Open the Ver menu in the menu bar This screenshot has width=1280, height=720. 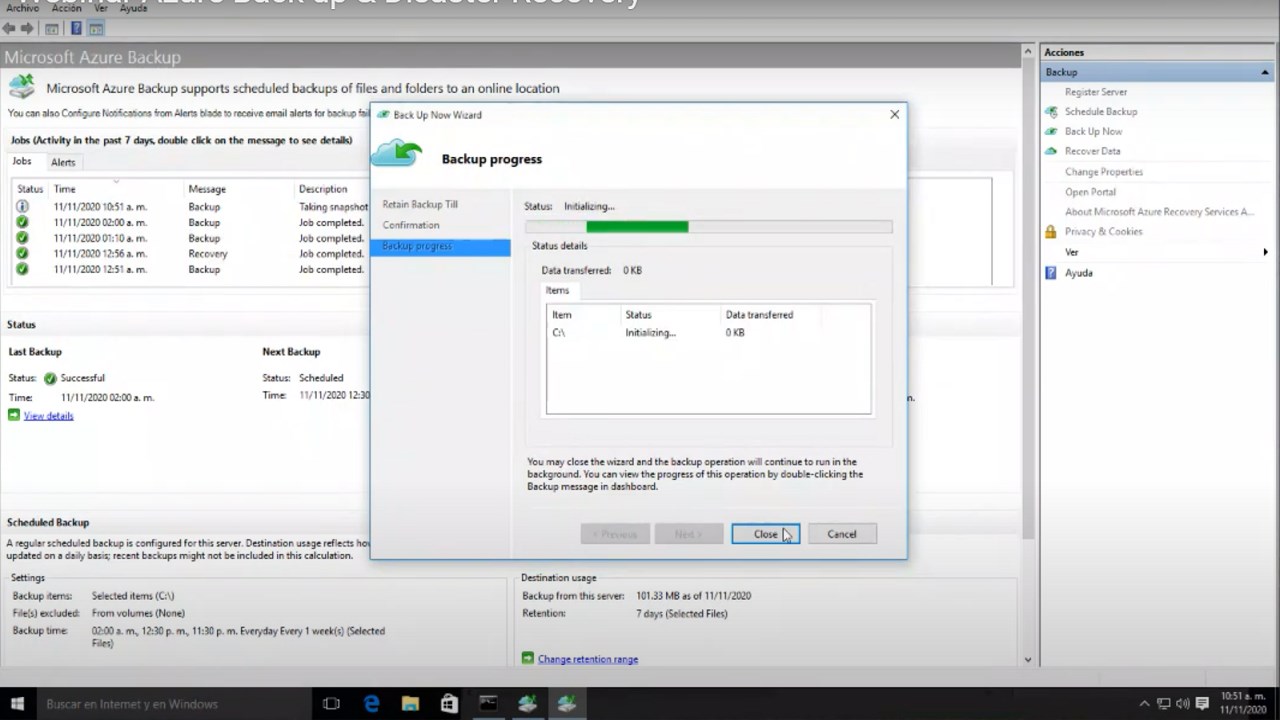click(101, 8)
